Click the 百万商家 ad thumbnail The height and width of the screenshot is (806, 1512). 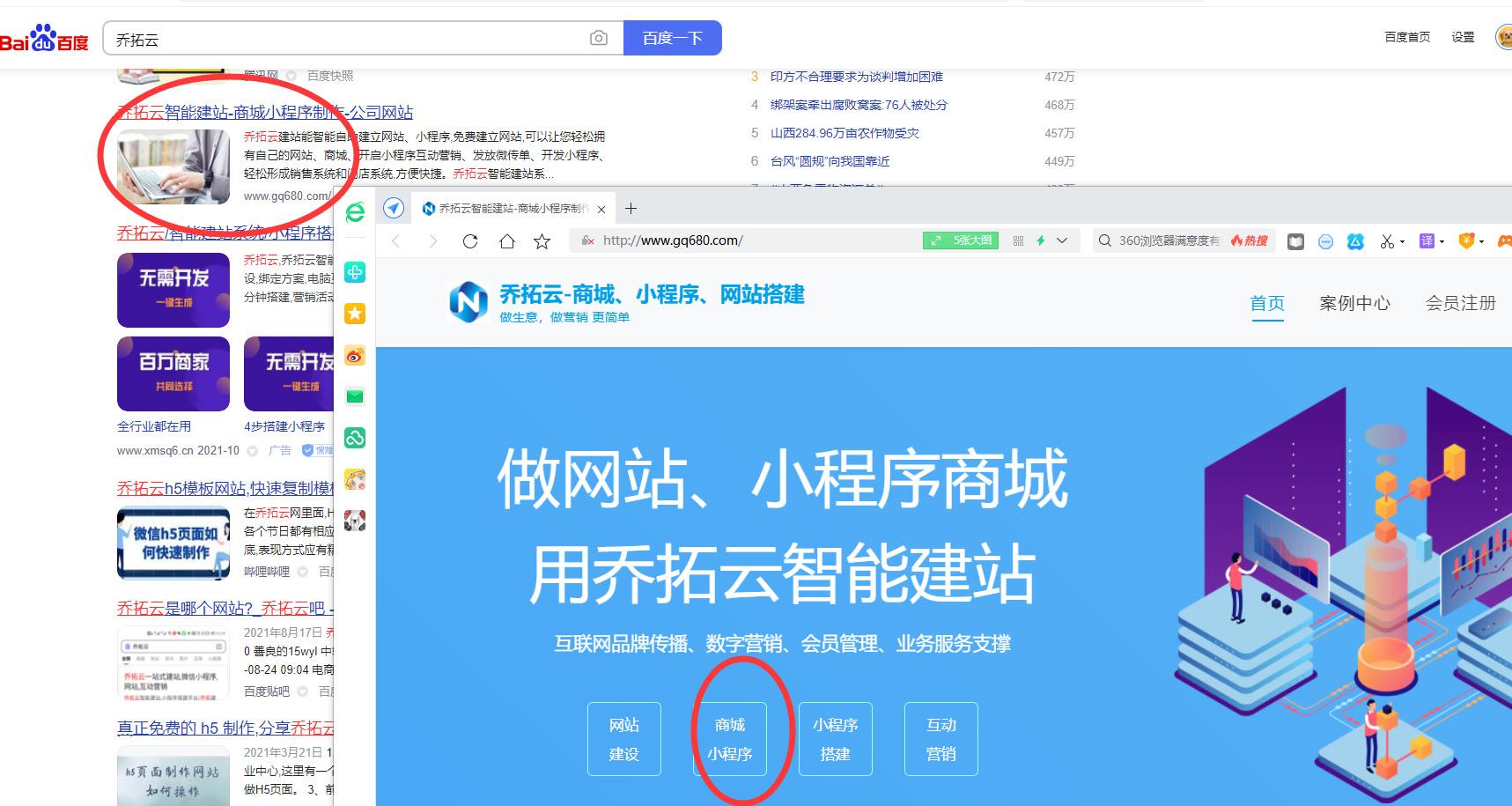[173, 373]
